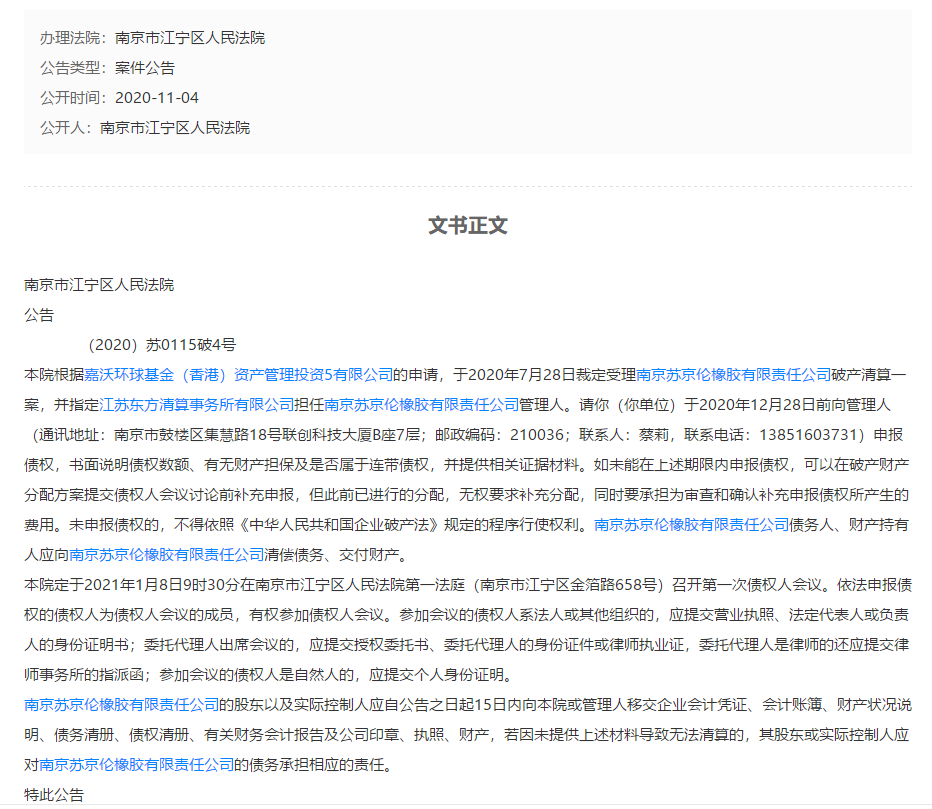Viewport: 932px width, 809px height.
Task: Click 《中华人民共和国企业破产法》 text
Action: [339, 525]
